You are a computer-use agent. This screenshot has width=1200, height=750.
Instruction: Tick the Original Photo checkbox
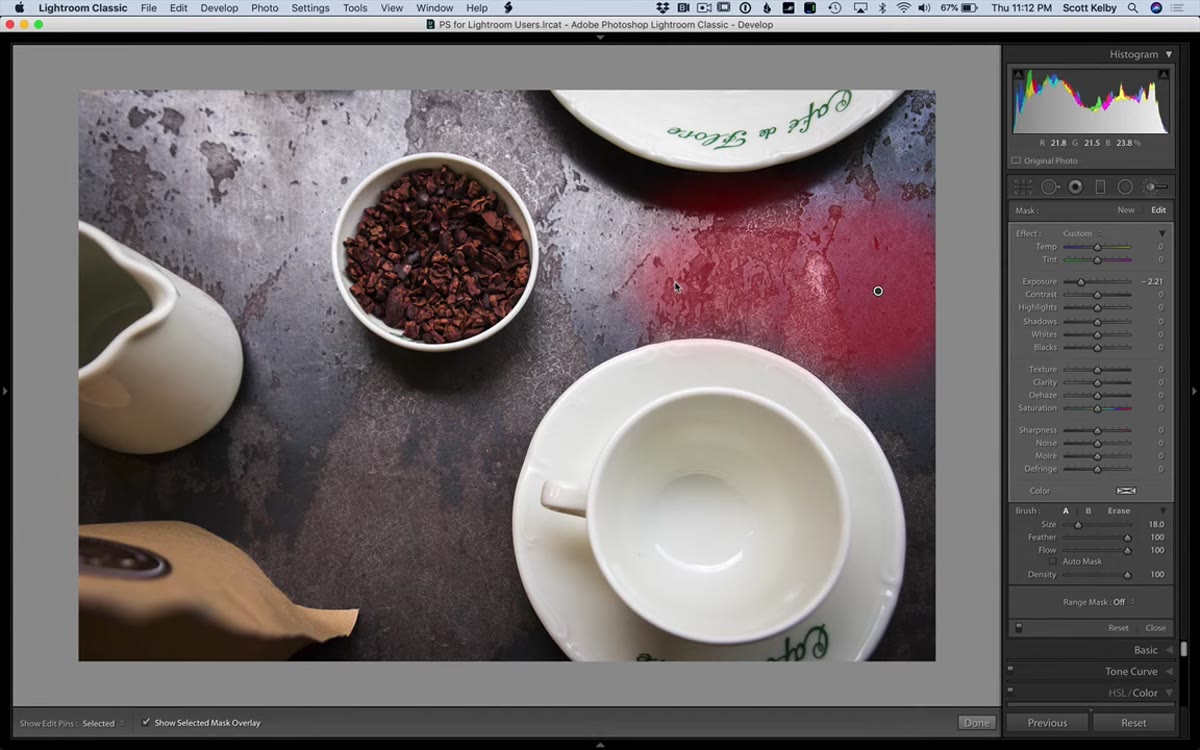pyautogui.click(x=1016, y=160)
